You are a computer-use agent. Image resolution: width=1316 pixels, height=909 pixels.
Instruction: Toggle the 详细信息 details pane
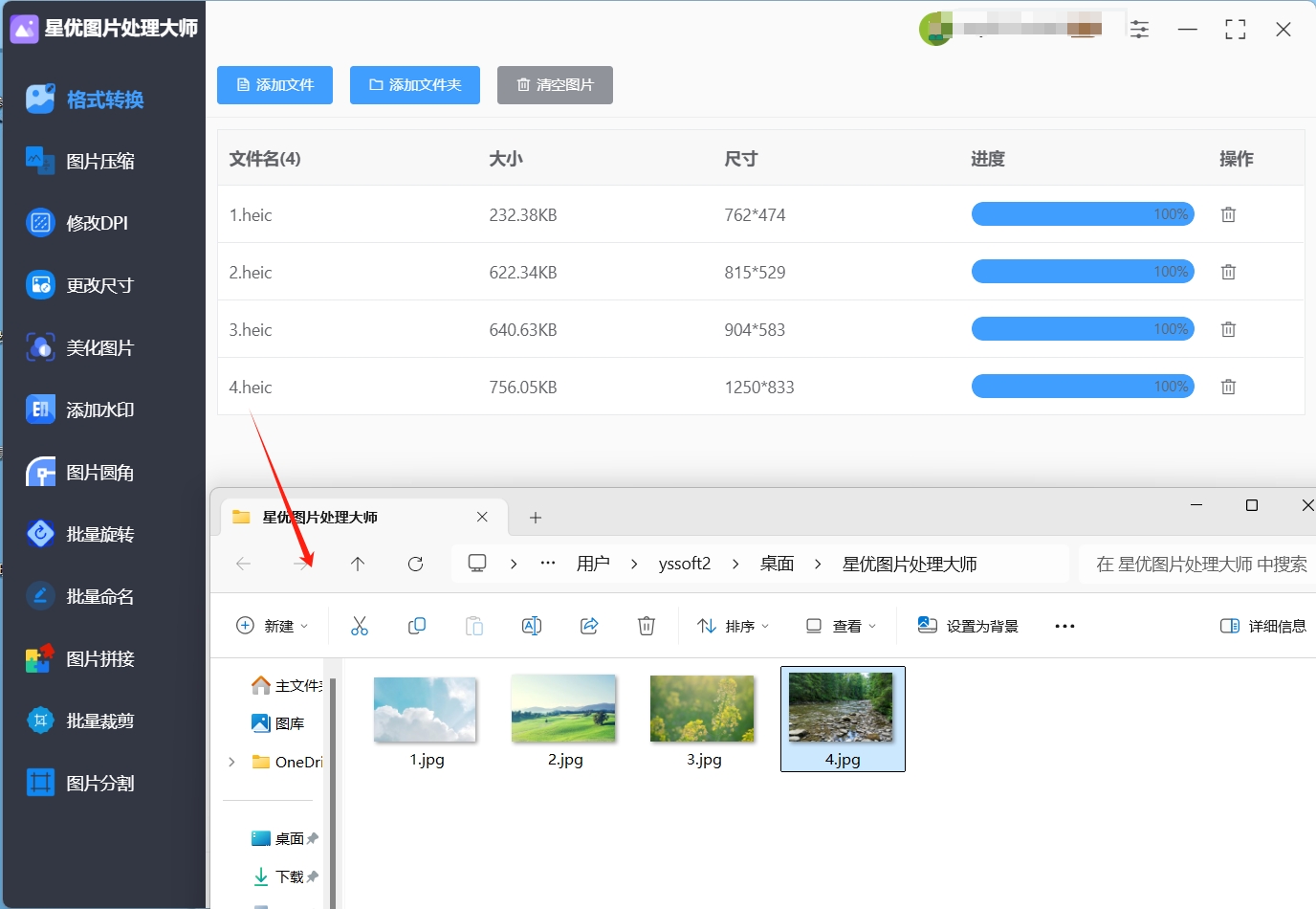[x=1263, y=626]
